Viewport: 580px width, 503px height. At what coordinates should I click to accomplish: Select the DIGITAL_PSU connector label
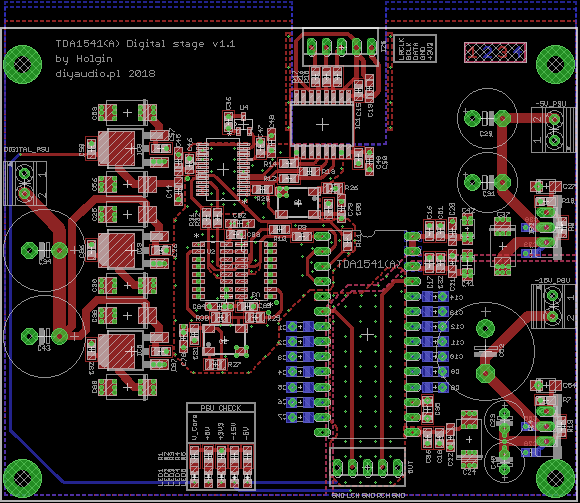pos(27,149)
